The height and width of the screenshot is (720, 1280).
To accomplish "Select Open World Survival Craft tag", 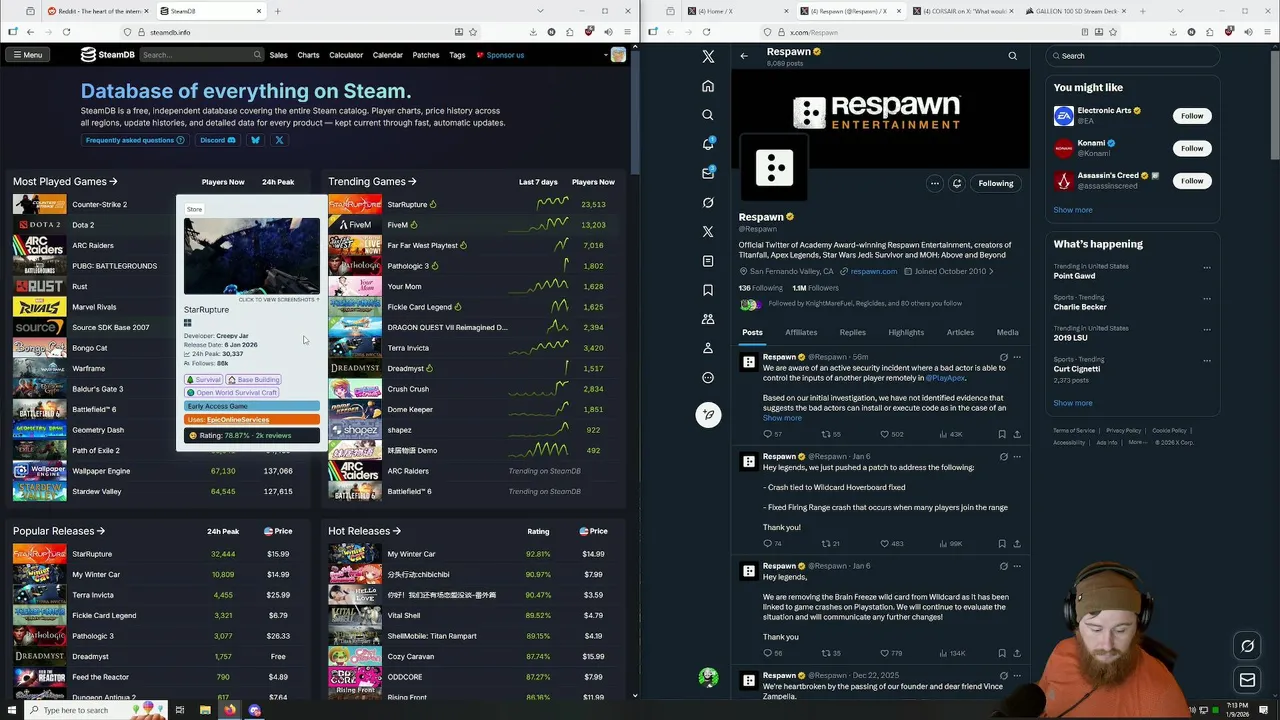I will click(x=232, y=393).
